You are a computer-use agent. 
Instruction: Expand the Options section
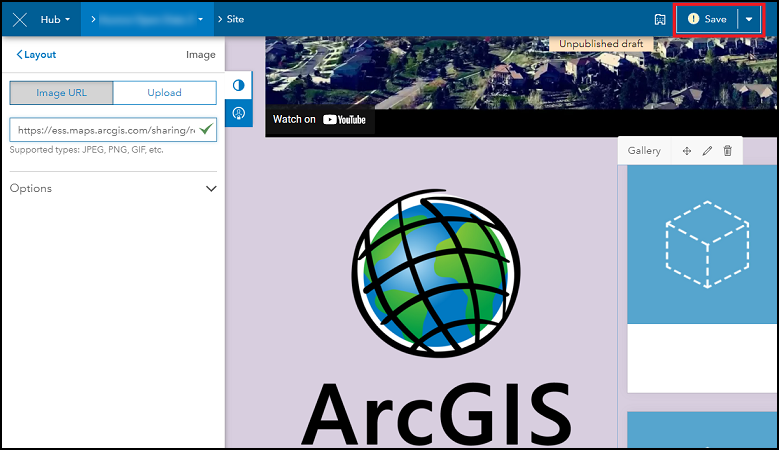point(113,188)
